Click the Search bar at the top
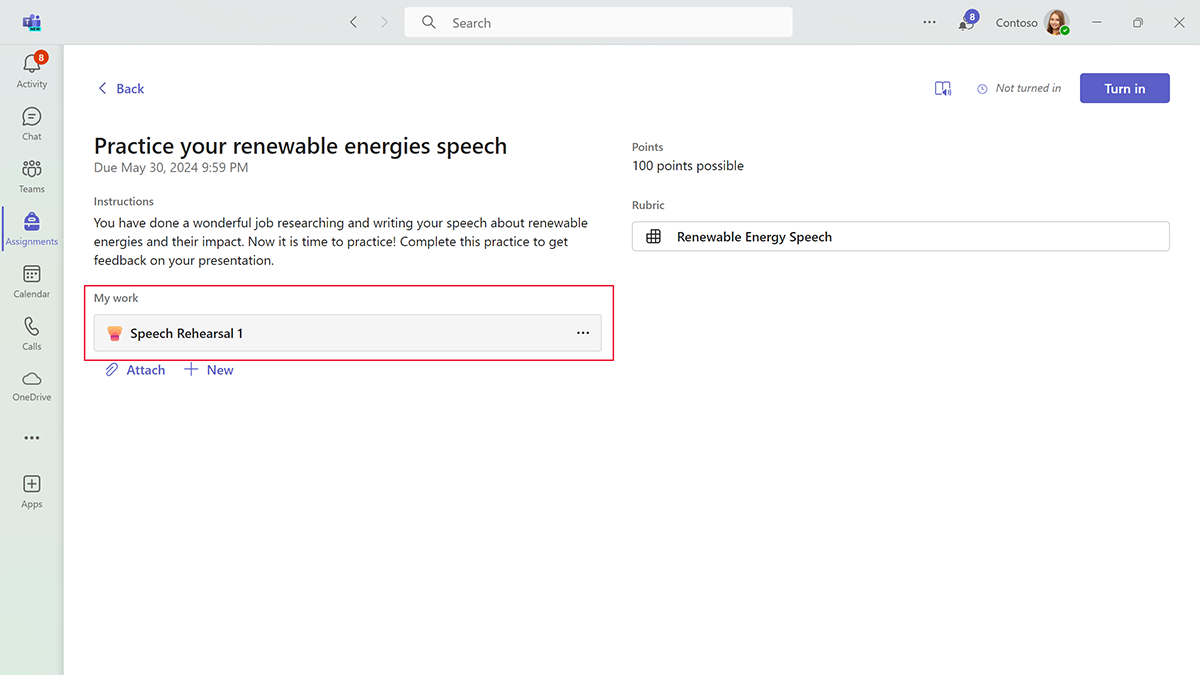The width and height of the screenshot is (1200, 675). [x=598, y=22]
